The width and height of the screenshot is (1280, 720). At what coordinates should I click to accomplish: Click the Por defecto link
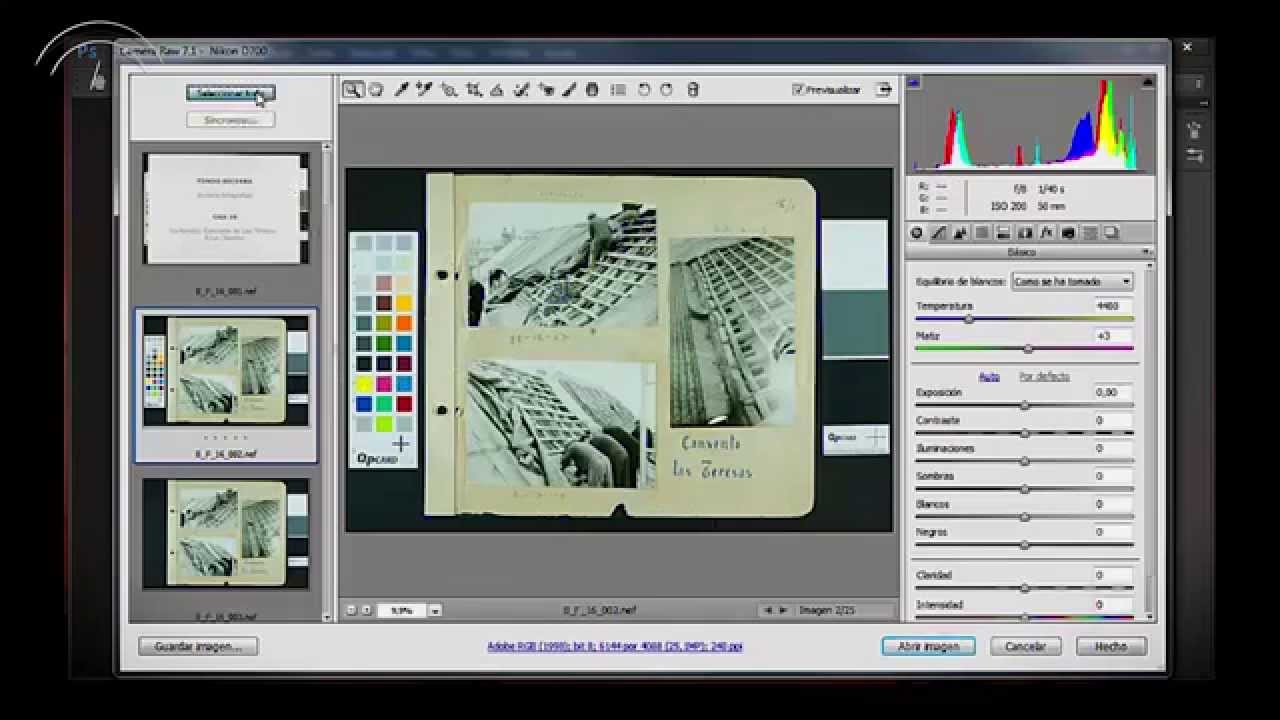point(1044,377)
